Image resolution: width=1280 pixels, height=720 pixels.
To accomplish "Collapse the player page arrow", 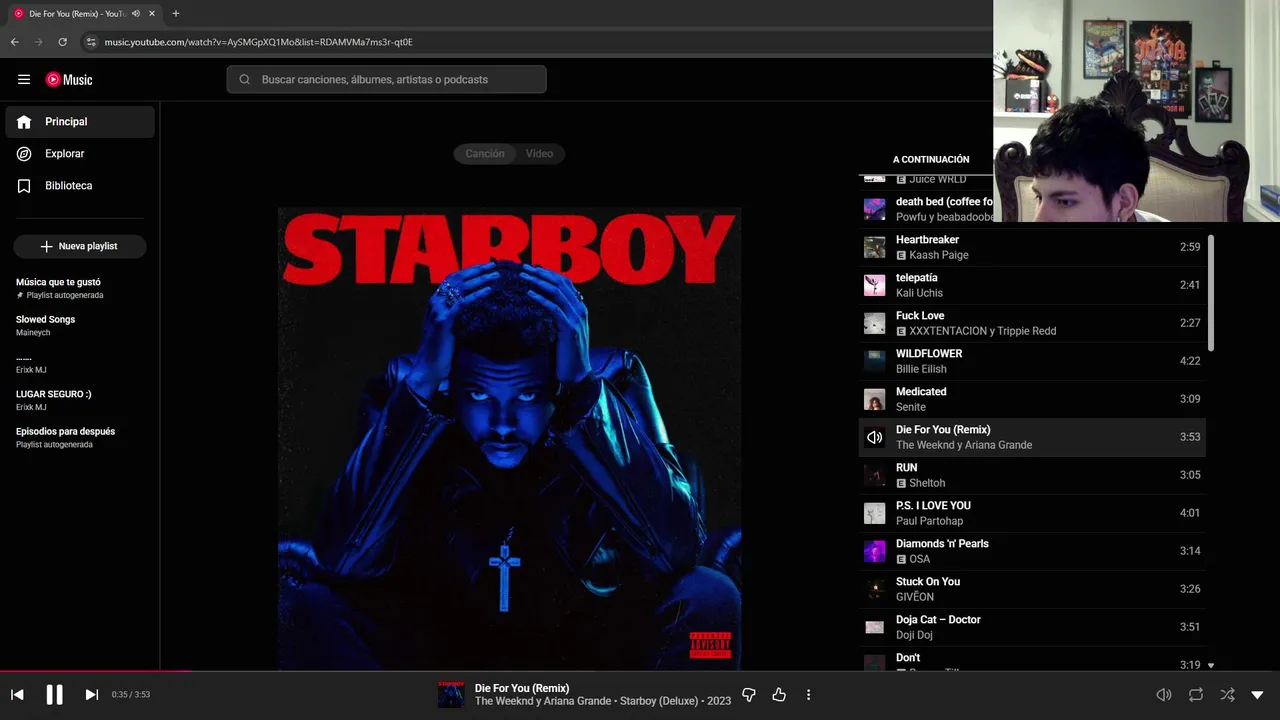I will click(x=1258, y=695).
